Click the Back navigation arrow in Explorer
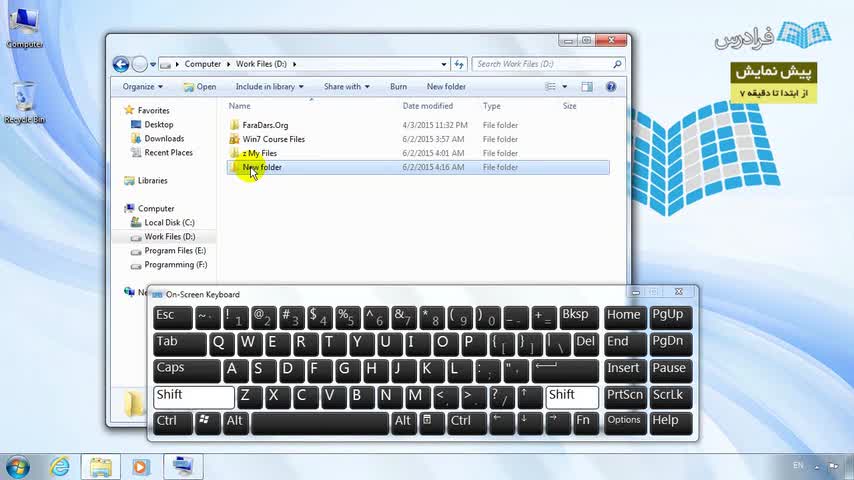This screenshot has height=480, width=854. coord(121,64)
